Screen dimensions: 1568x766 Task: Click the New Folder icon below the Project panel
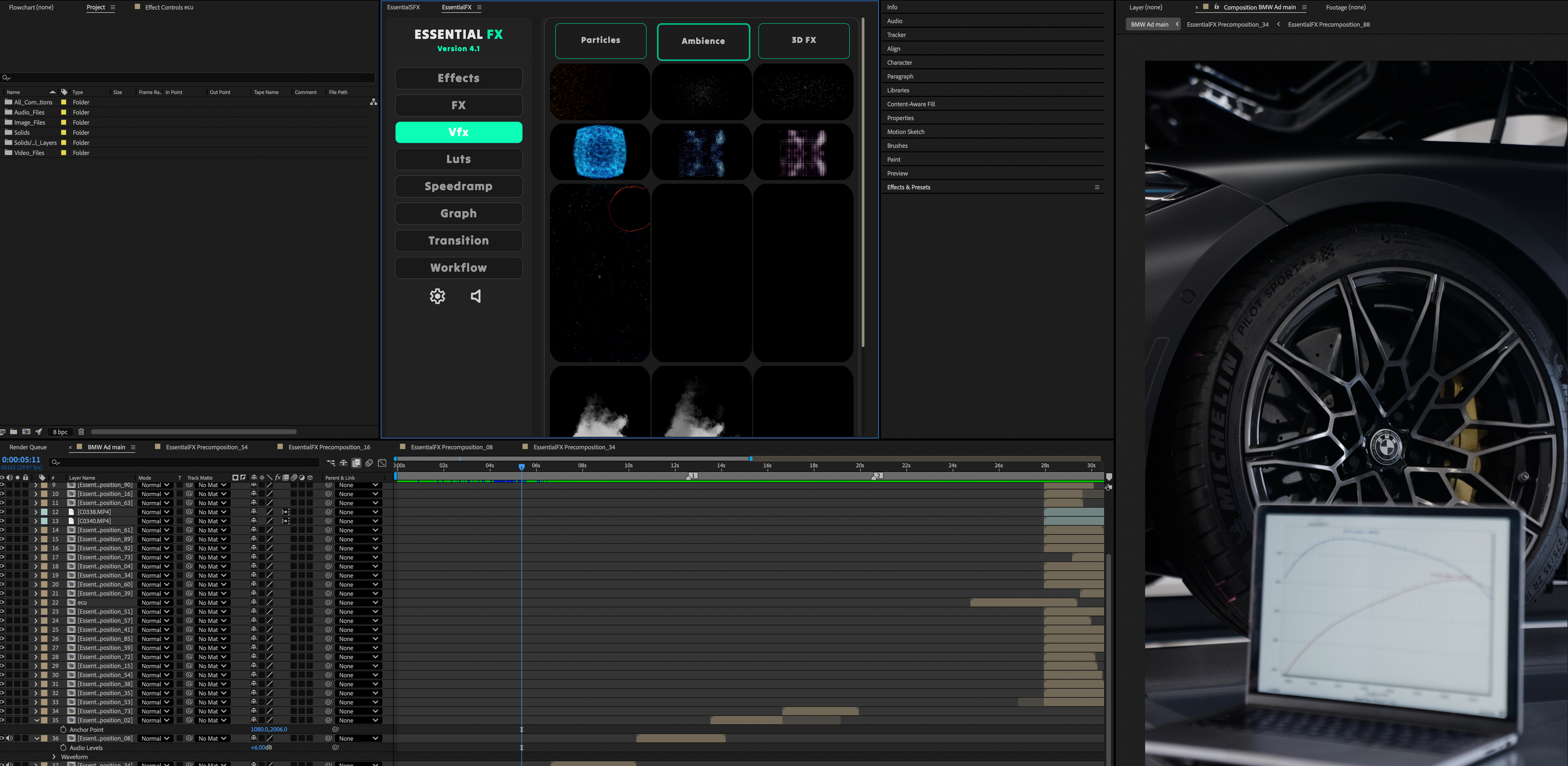pyautogui.click(x=14, y=432)
